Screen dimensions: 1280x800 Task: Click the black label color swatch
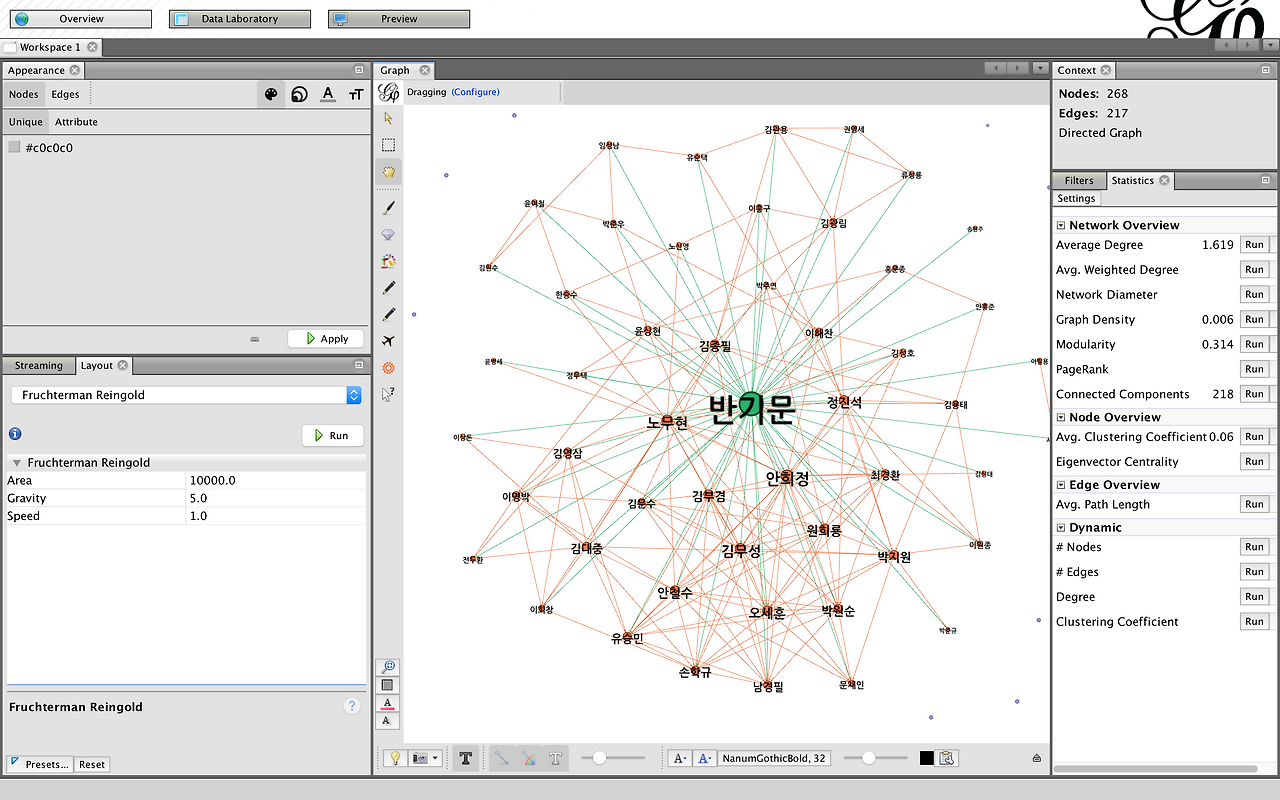[x=927, y=758]
